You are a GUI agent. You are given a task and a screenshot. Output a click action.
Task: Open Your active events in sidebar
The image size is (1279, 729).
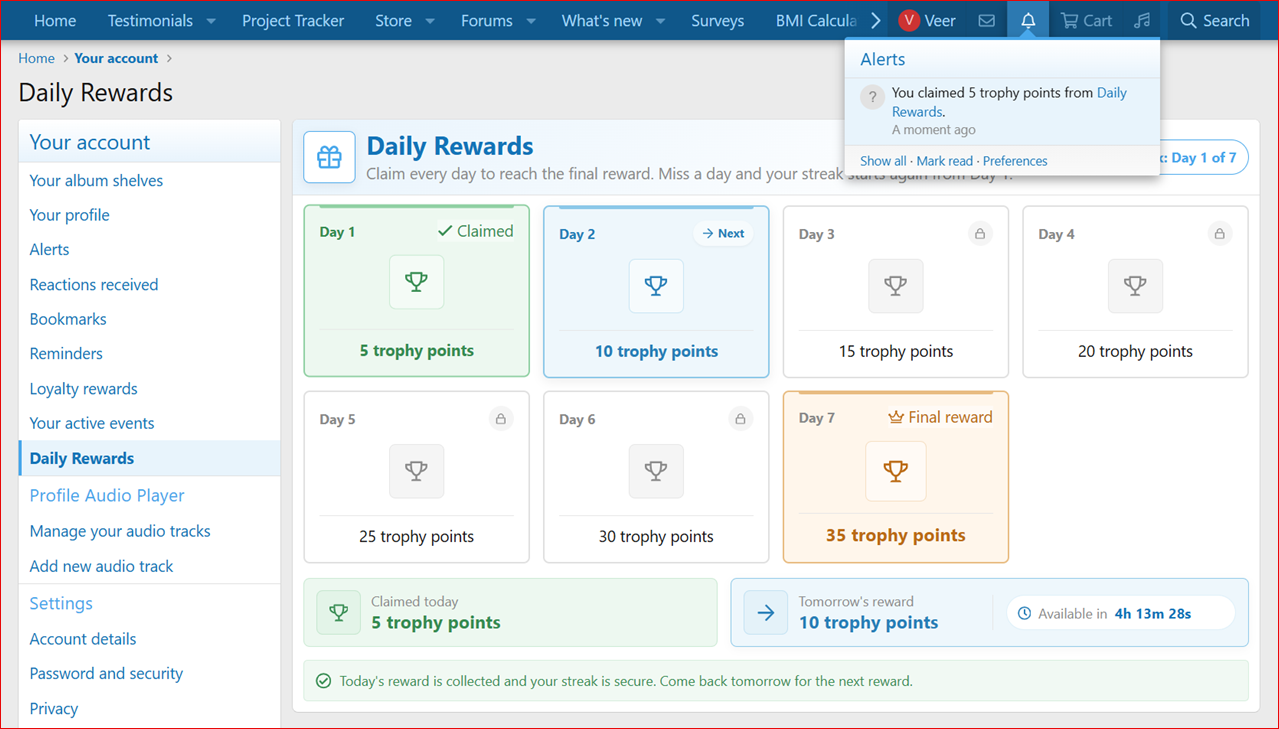[x=92, y=423]
